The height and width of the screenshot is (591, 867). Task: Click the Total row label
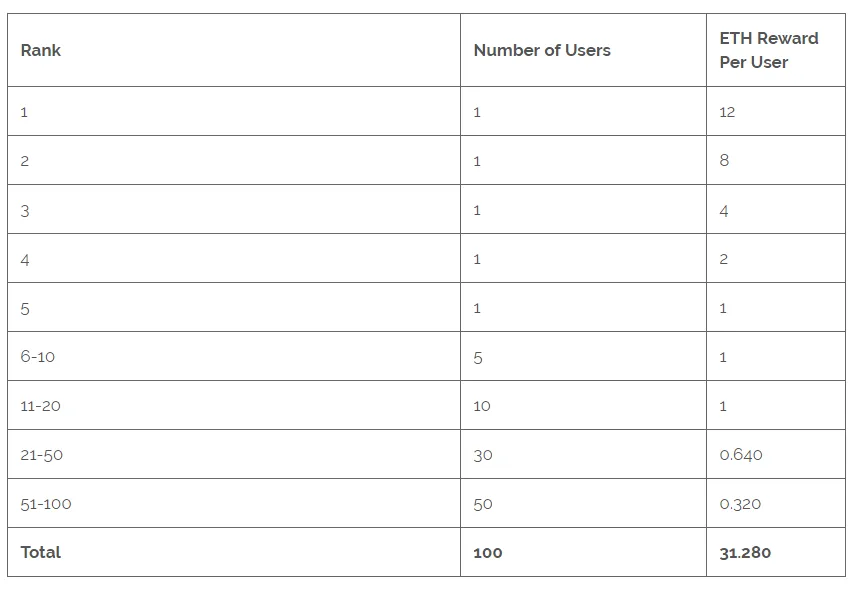click(x=41, y=552)
